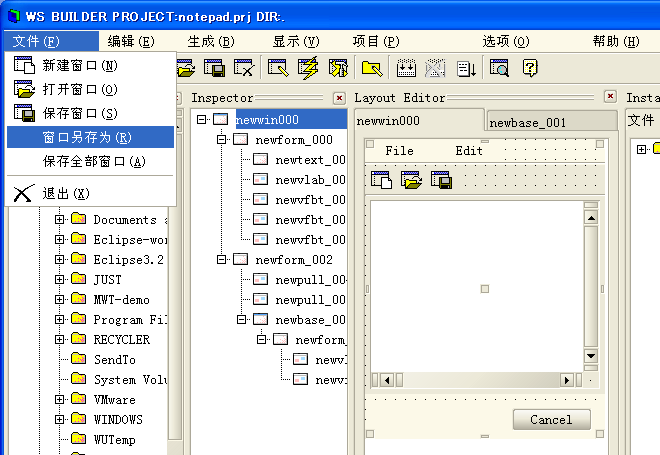Click the window edit toolbar icon with pencil
The image size is (660, 455).
pyautogui.click(x=278, y=68)
